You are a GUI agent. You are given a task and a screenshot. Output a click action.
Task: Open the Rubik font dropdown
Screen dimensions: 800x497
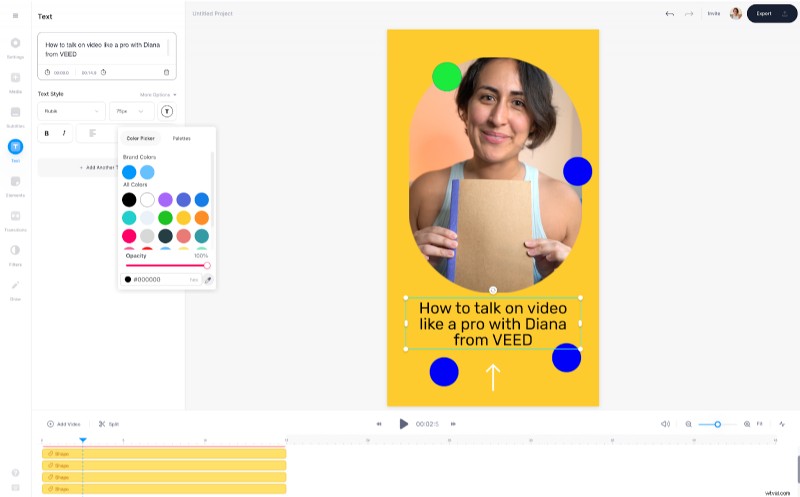(x=71, y=111)
